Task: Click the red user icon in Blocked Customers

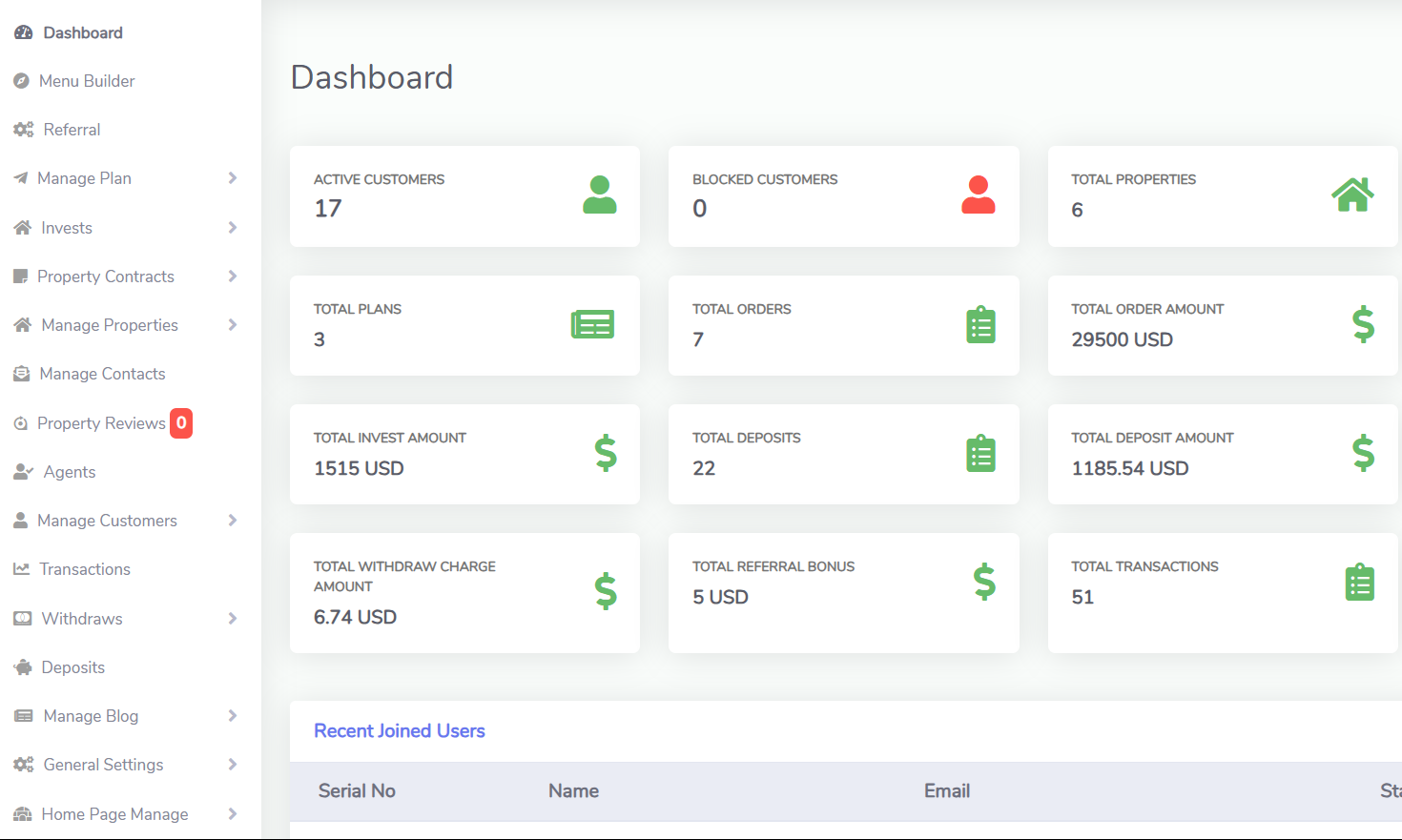Action: click(x=978, y=195)
